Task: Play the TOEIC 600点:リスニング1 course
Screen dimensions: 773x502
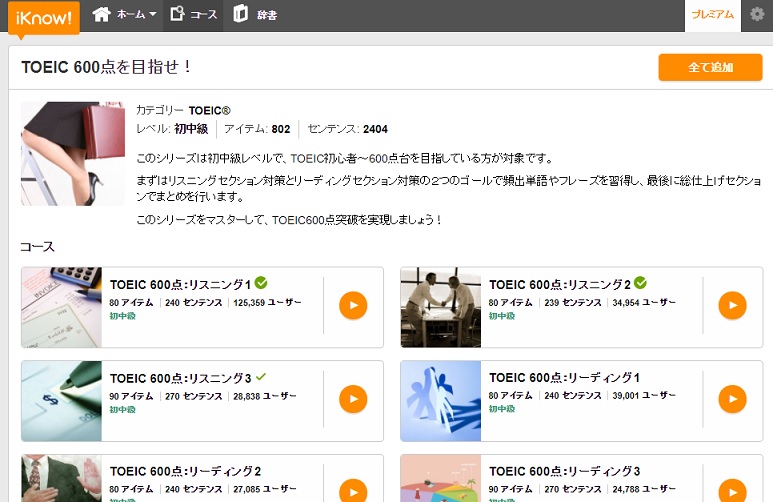Action: point(353,306)
